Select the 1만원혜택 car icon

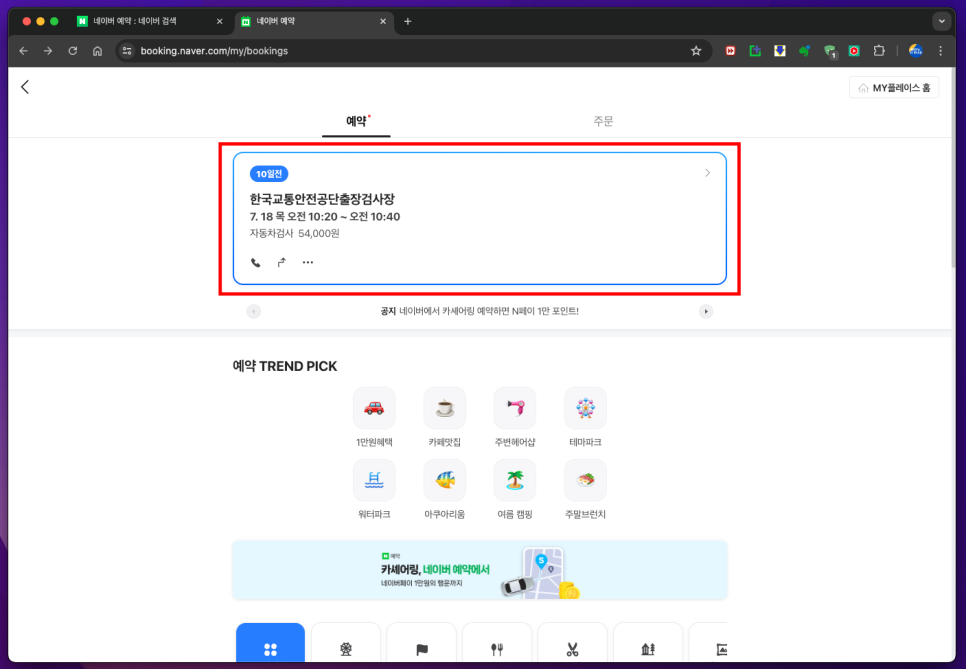point(374,408)
